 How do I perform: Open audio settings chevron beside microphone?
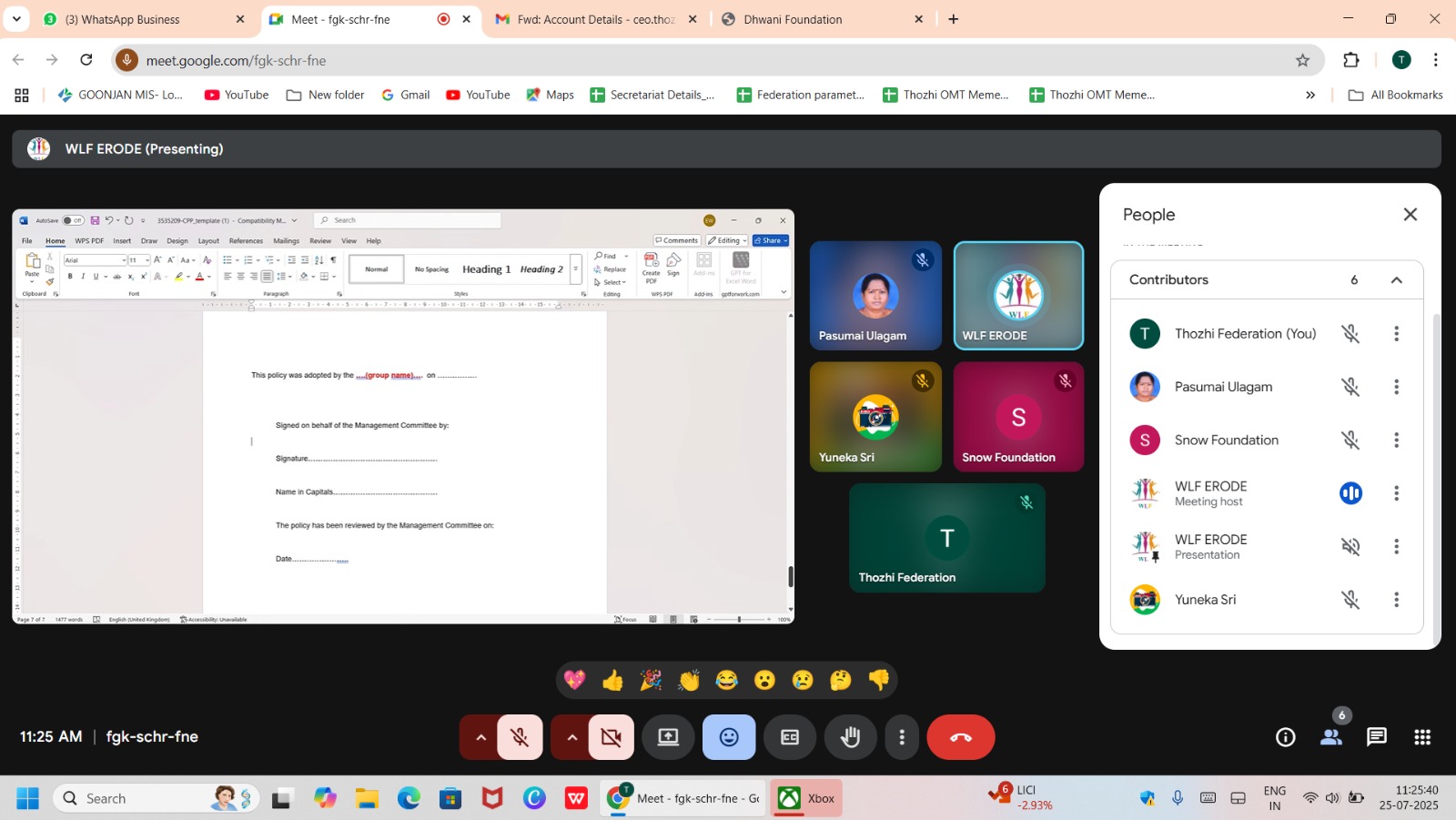480,737
